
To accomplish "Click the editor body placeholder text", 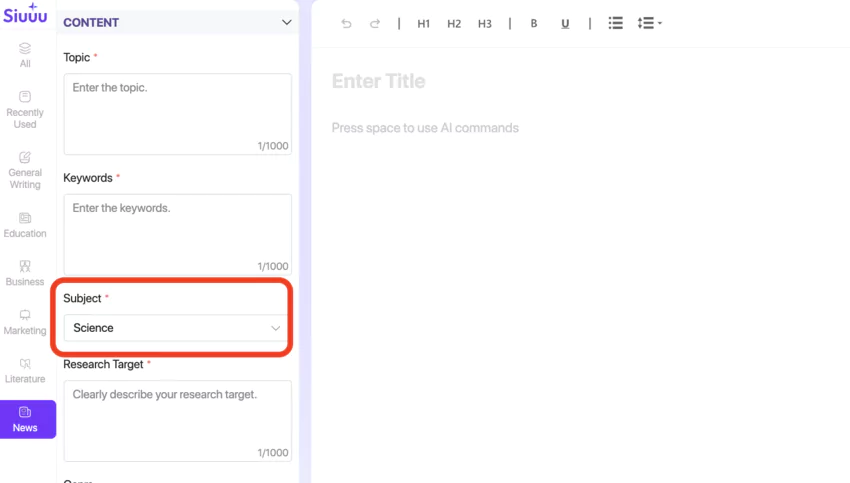I will point(425,128).
